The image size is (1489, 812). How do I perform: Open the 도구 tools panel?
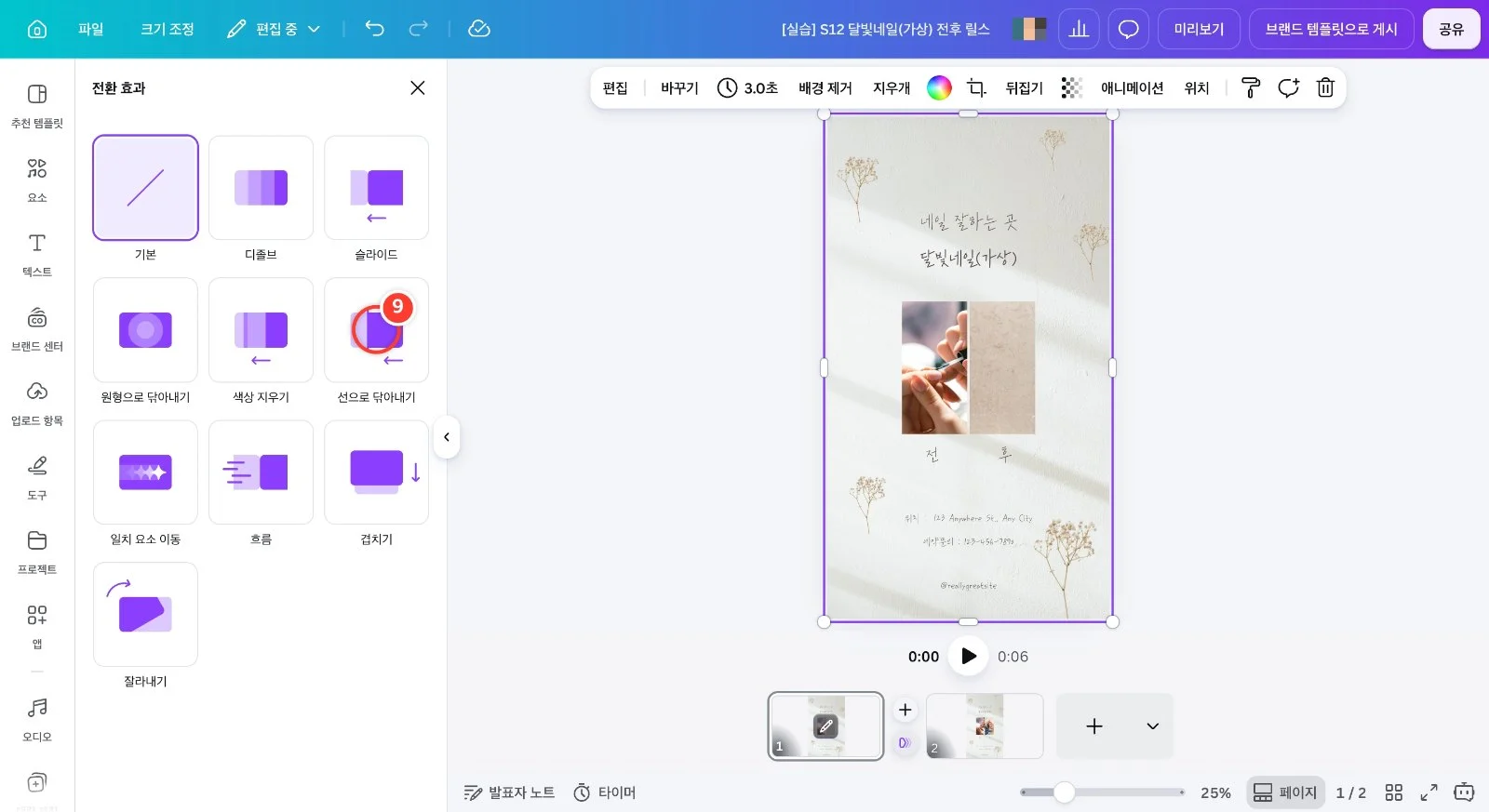(37, 478)
